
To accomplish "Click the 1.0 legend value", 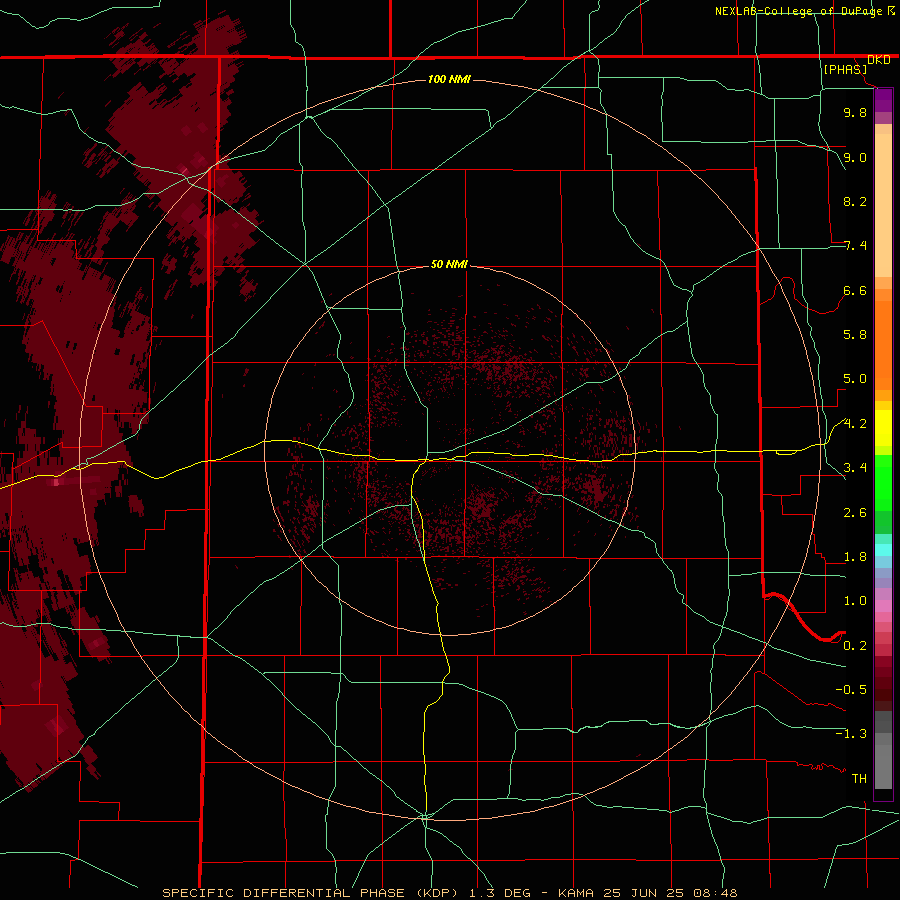I will [x=855, y=601].
